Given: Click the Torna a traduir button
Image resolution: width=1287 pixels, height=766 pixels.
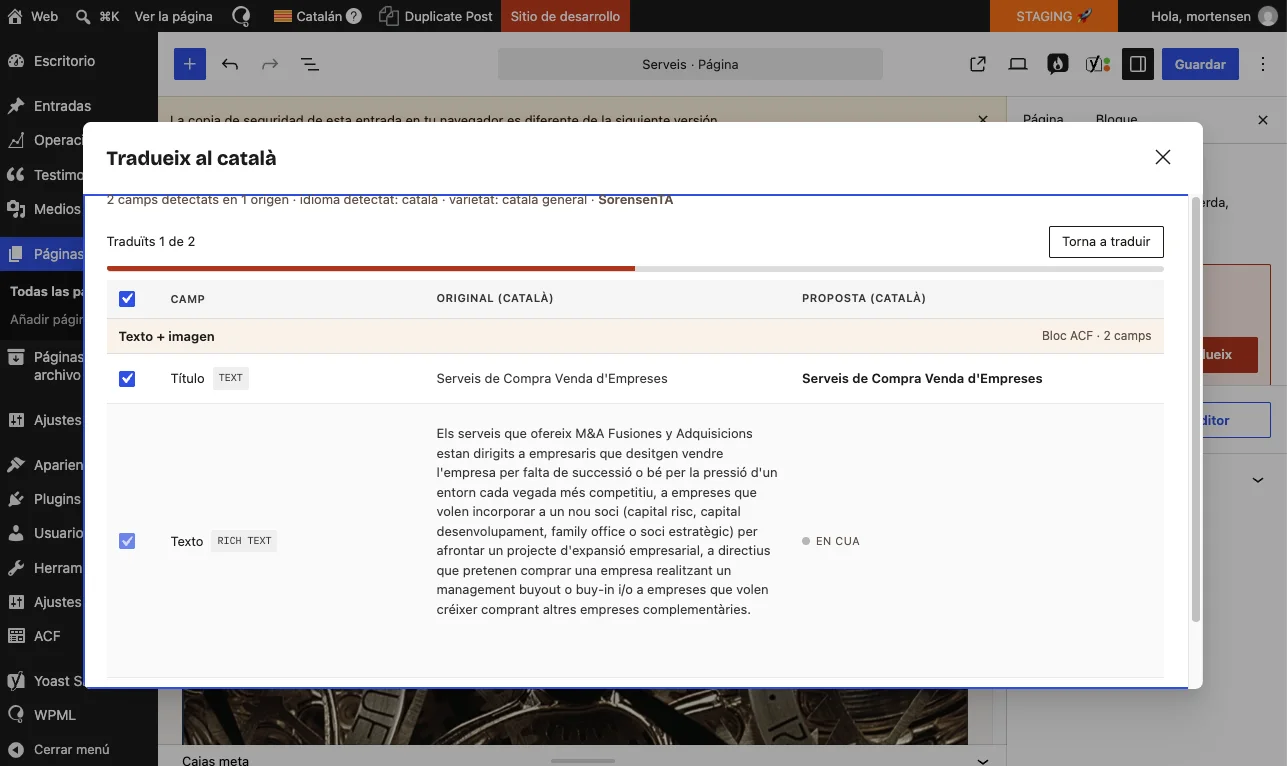Looking at the screenshot, I should (x=1106, y=242).
